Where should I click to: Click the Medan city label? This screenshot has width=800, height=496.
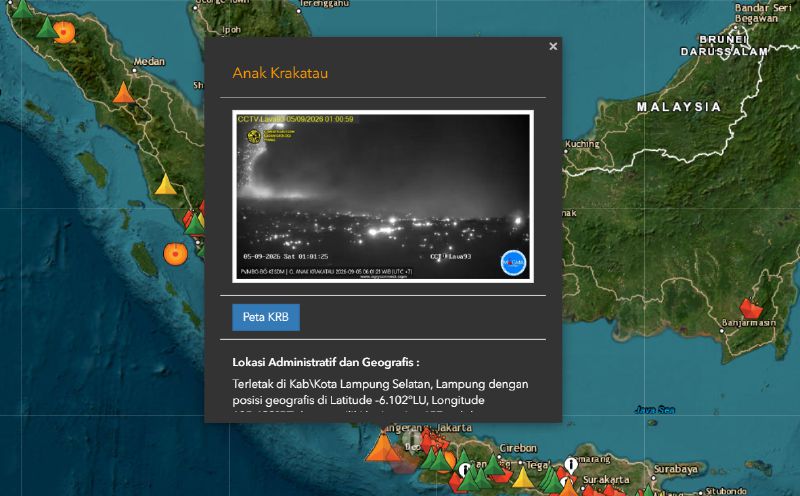point(149,62)
